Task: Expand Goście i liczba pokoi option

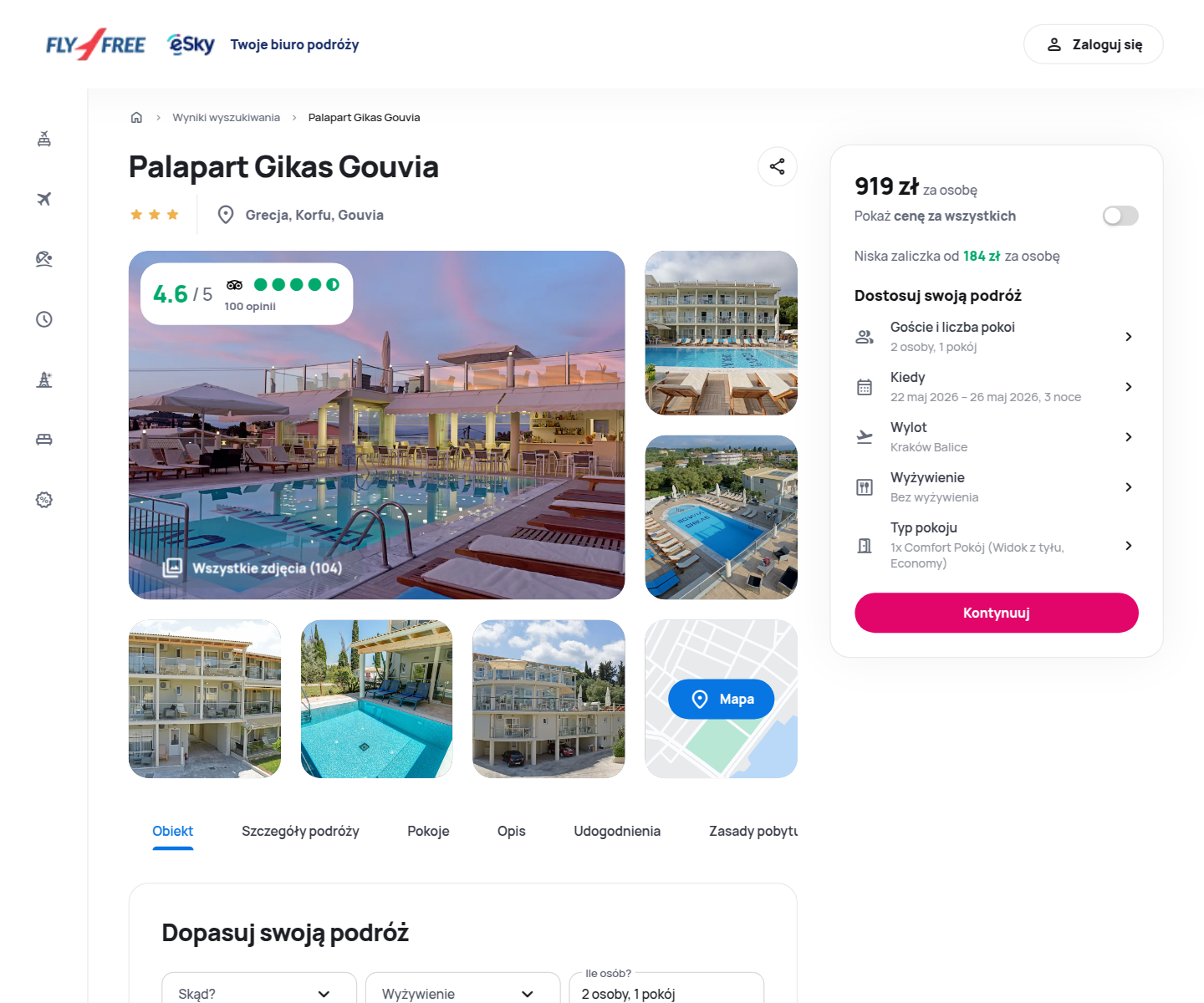Action: coord(996,337)
